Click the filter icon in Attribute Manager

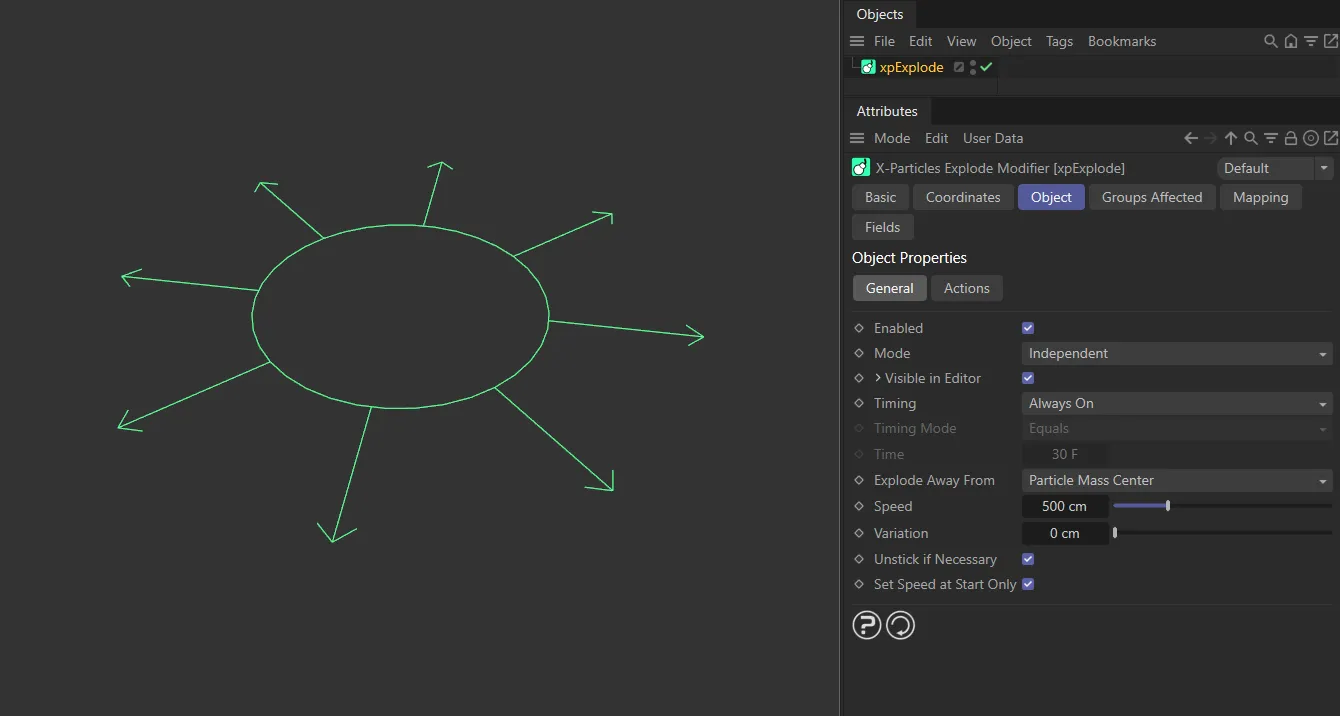(1270, 138)
